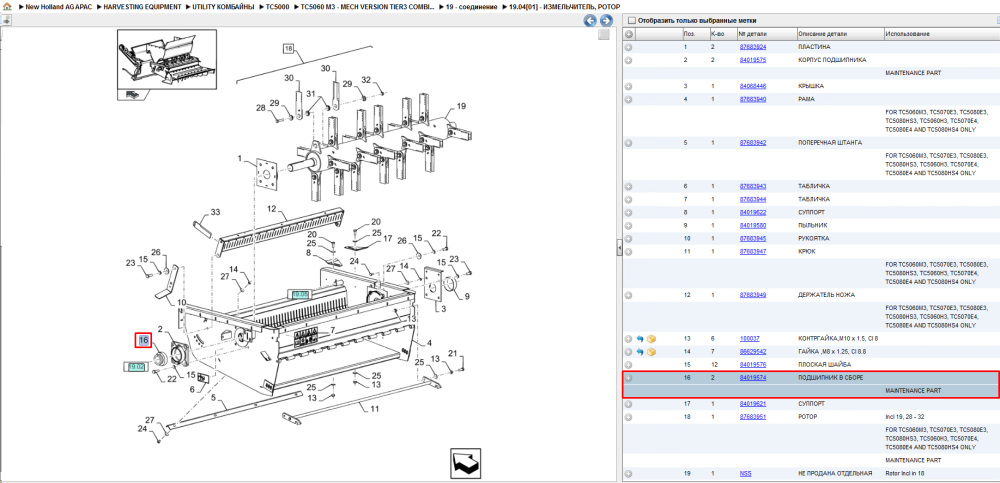Click the large arrow icon at the diagram bottom
The width and height of the screenshot is (1000, 483).
pos(465,464)
